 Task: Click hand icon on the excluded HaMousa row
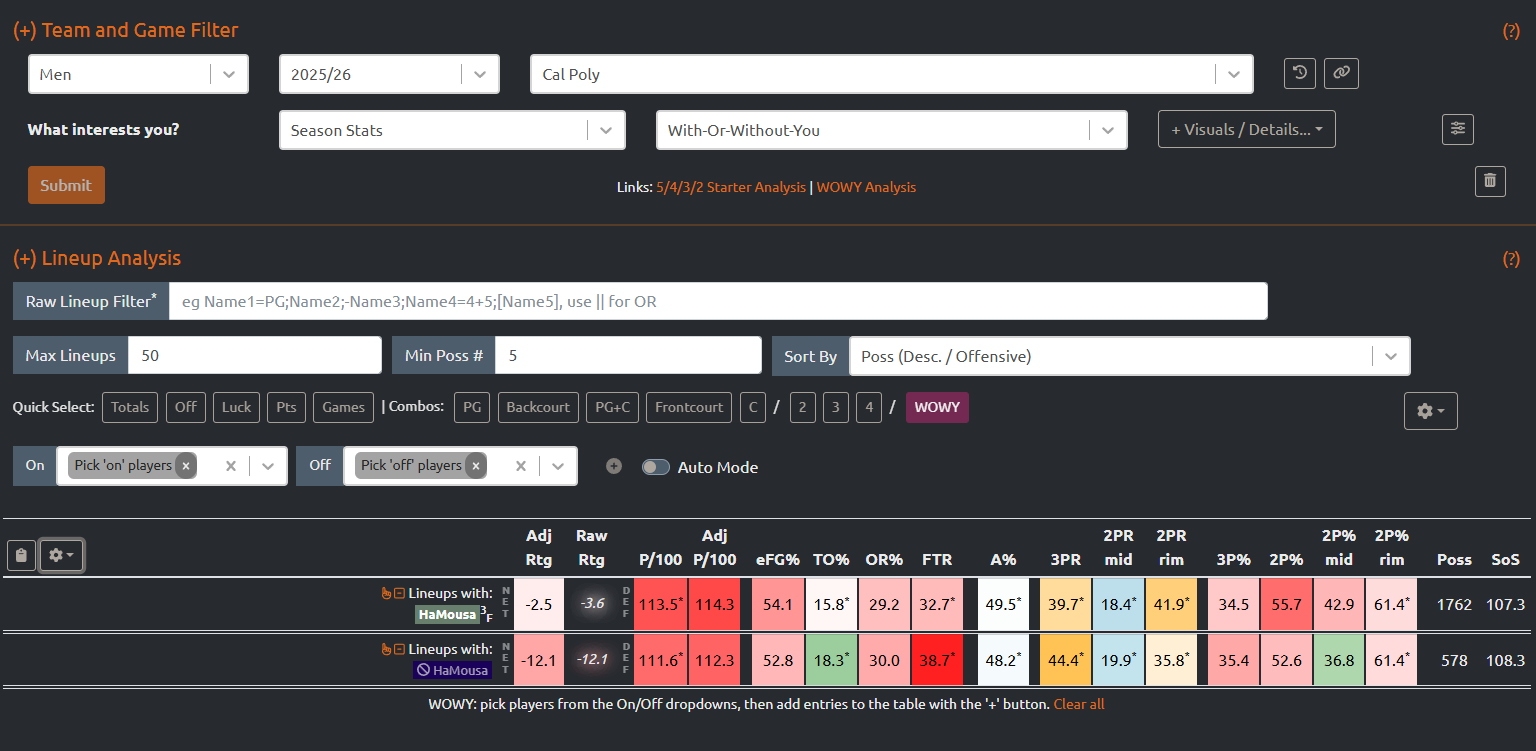point(387,649)
